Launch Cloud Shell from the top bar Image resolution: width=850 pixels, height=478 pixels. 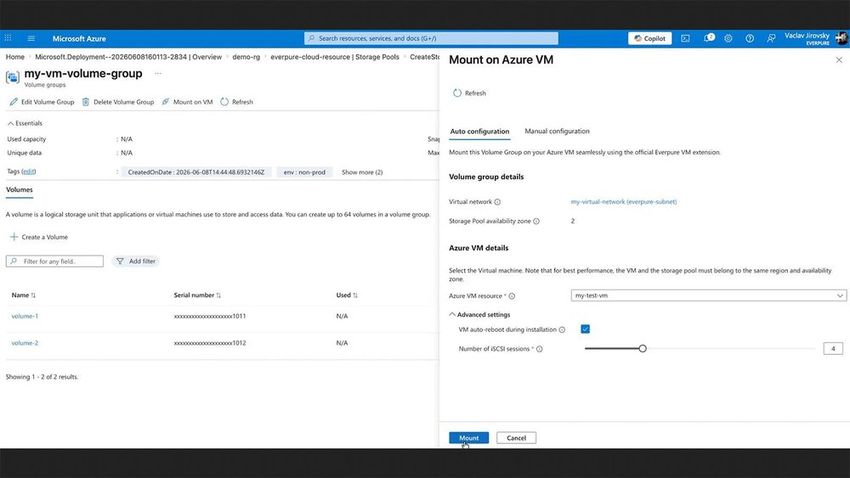click(685, 38)
